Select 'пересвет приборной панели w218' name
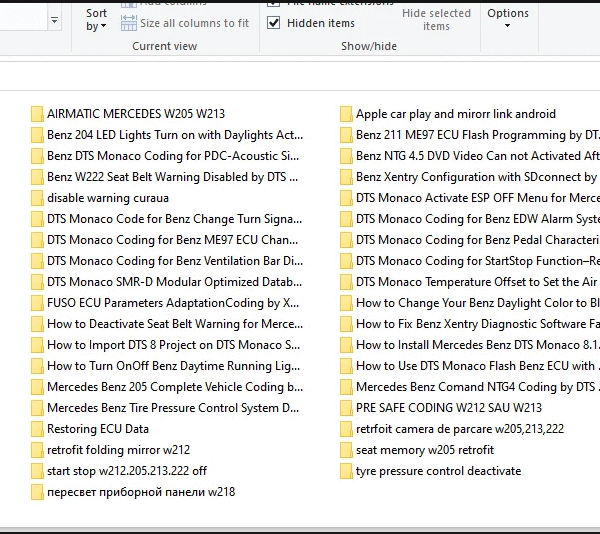Viewport: 600px width, 534px height. click(x=141, y=492)
